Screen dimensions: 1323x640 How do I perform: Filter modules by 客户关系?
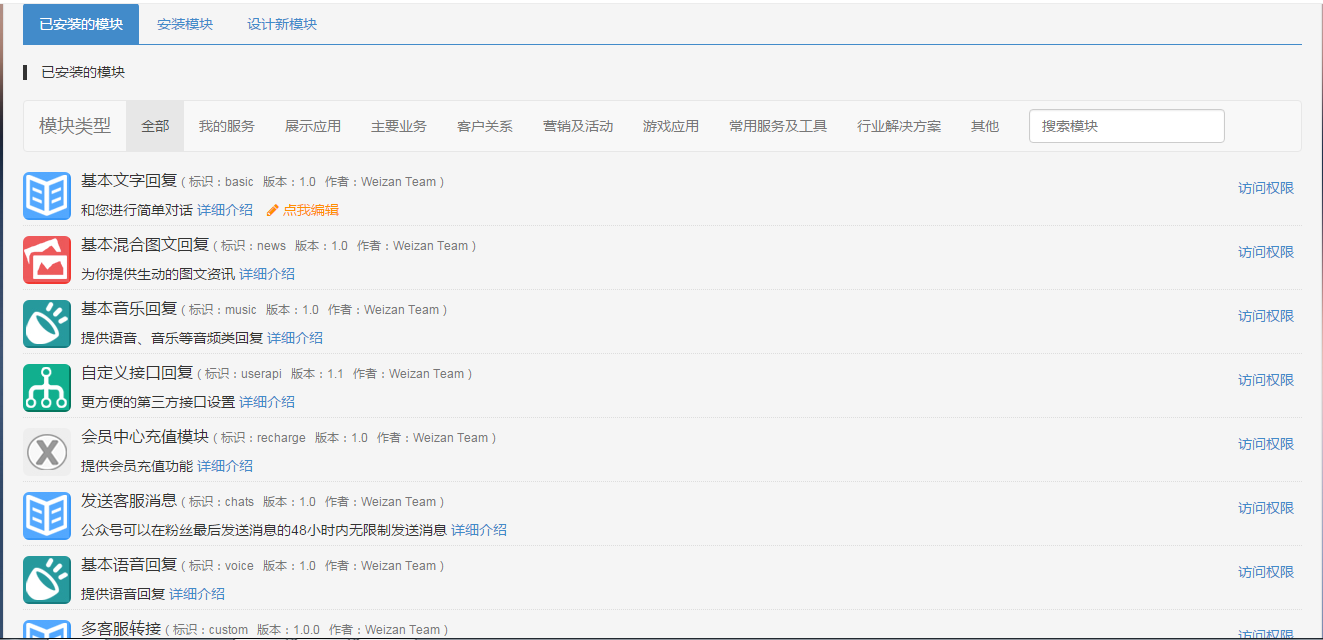[x=485, y=126]
